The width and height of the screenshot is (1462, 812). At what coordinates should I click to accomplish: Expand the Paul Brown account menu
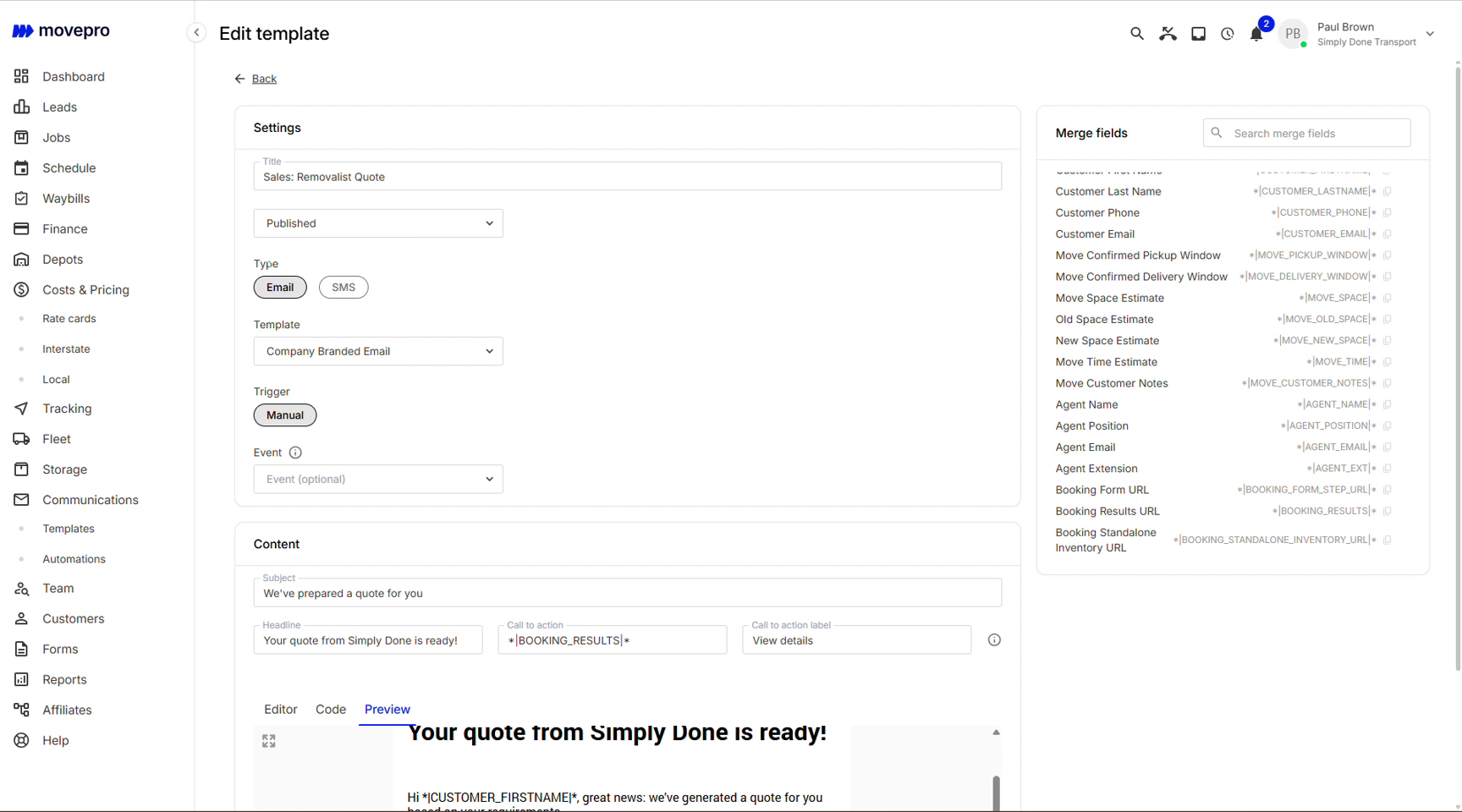[x=1430, y=34]
